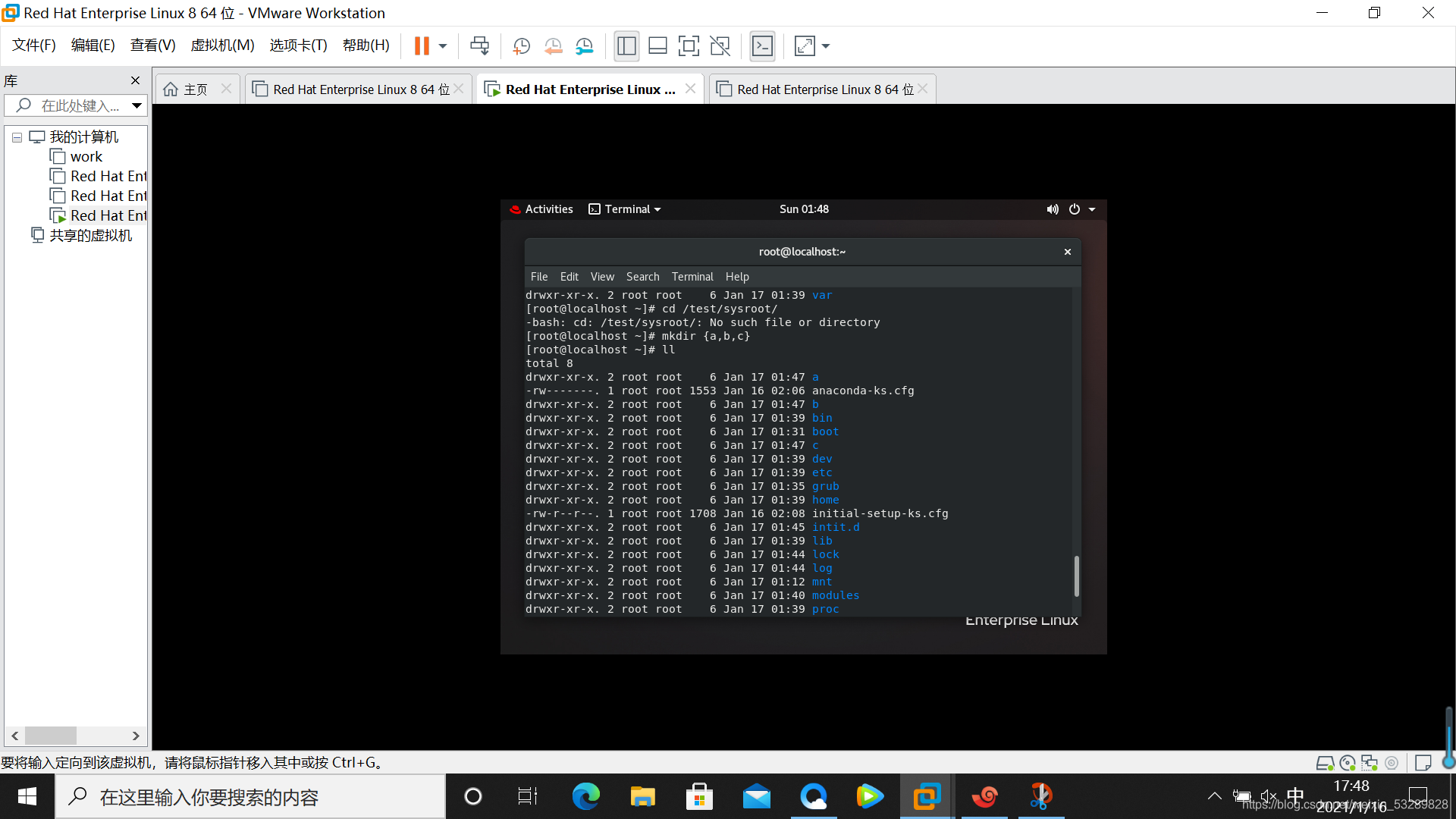Click the message log note icon

point(1423,763)
